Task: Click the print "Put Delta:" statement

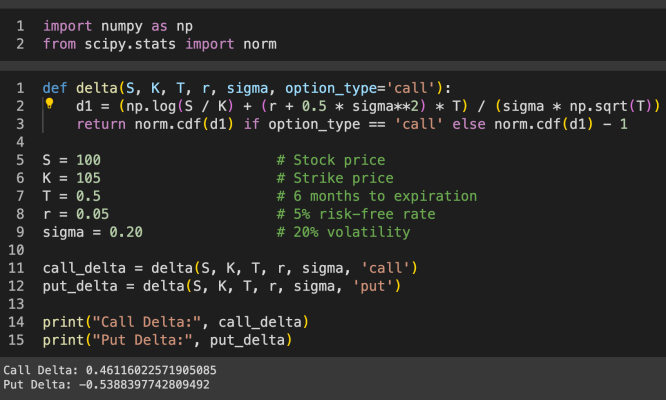Action: 167,340
